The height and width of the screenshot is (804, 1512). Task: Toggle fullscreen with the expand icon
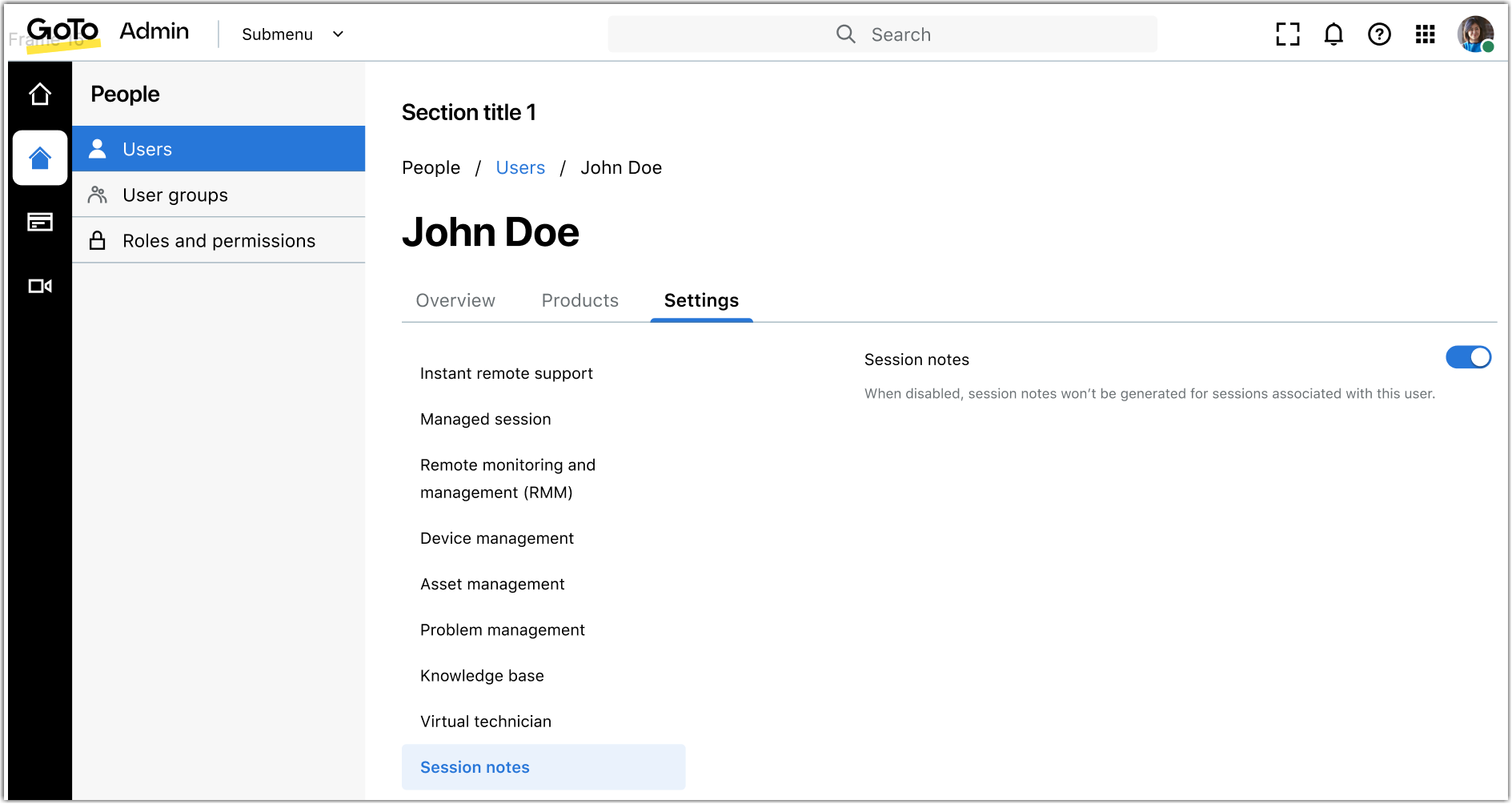[1287, 34]
